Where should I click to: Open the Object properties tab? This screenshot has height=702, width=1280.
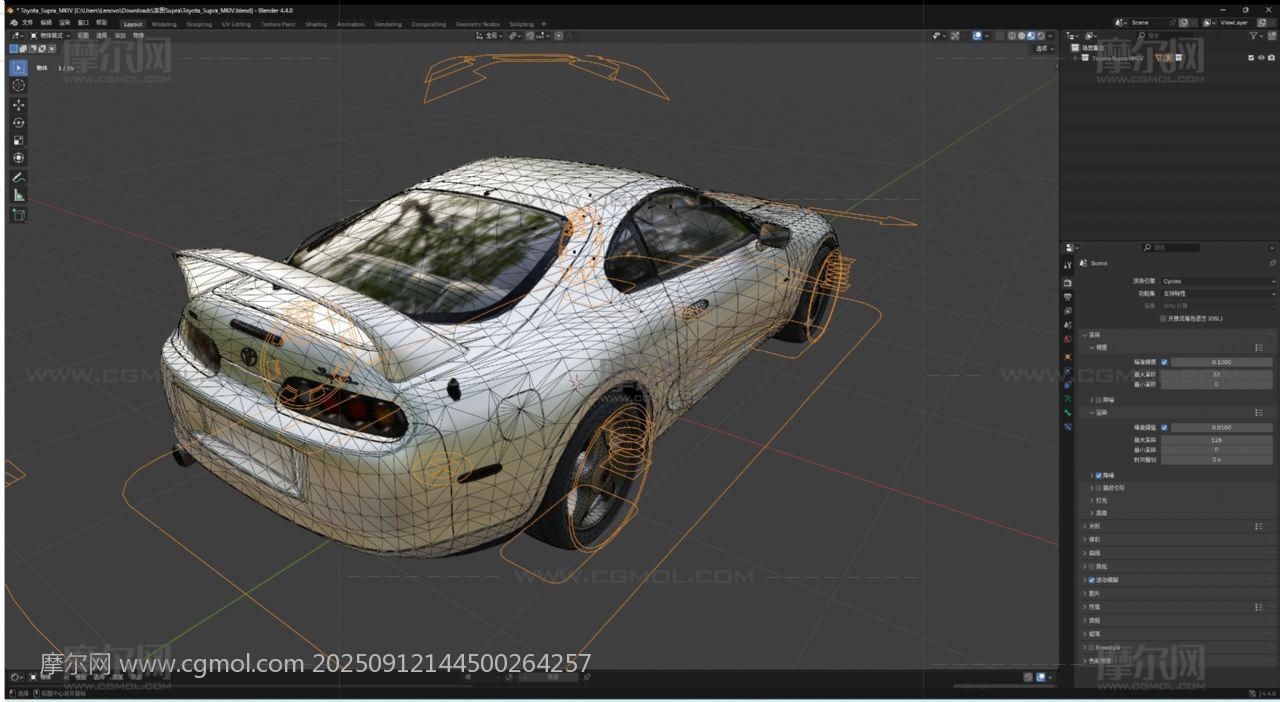coord(1068,356)
